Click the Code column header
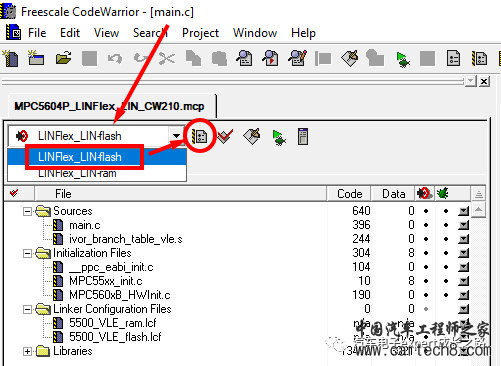Viewport: 501px width, 366px height. tap(349, 194)
